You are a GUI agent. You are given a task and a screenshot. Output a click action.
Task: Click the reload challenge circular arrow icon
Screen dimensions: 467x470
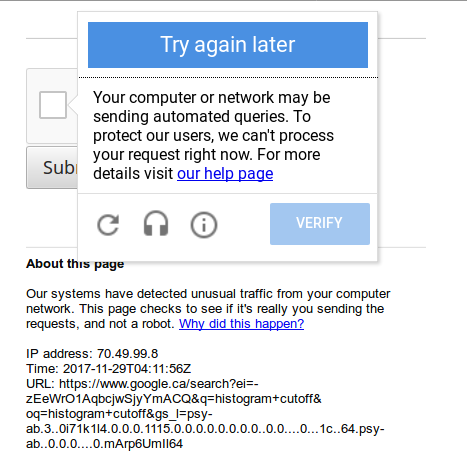tap(108, 224)
